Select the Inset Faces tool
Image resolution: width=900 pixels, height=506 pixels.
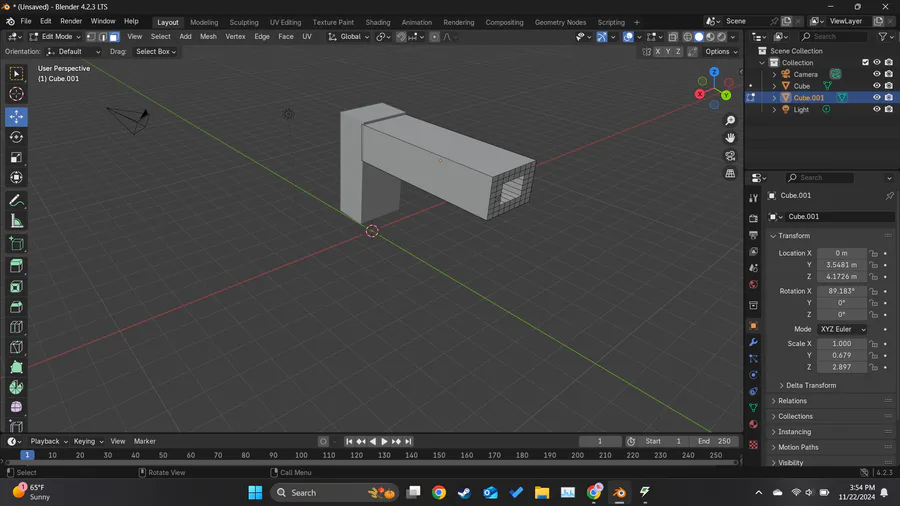click(16, 287)
